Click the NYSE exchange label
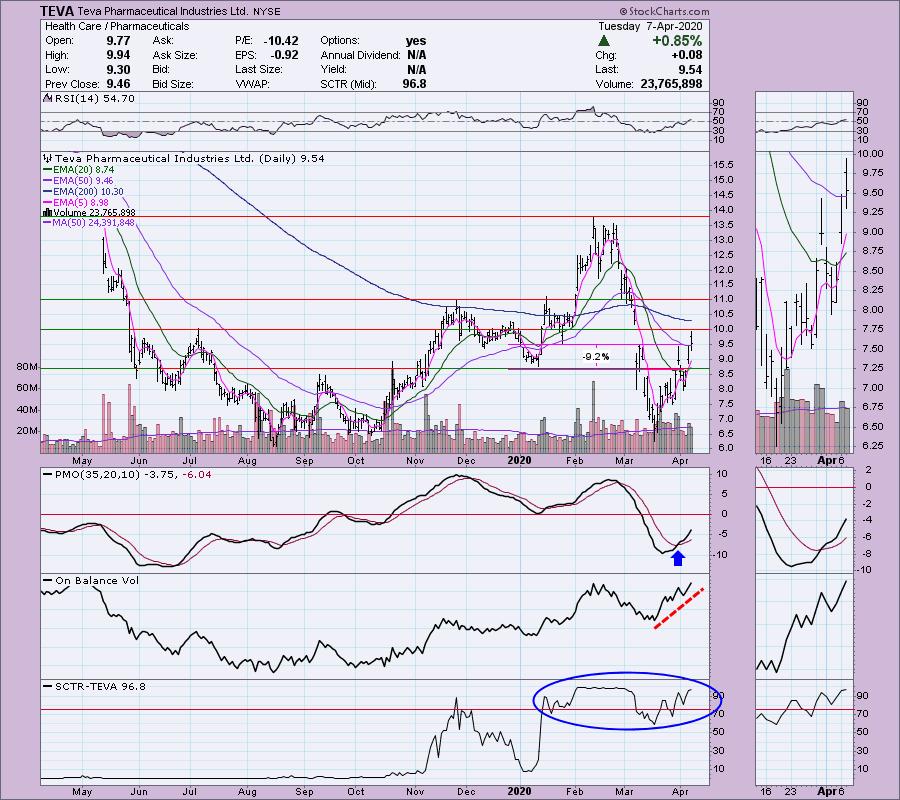The width and height of the screenshot is (900, 800). pos(266,11)
